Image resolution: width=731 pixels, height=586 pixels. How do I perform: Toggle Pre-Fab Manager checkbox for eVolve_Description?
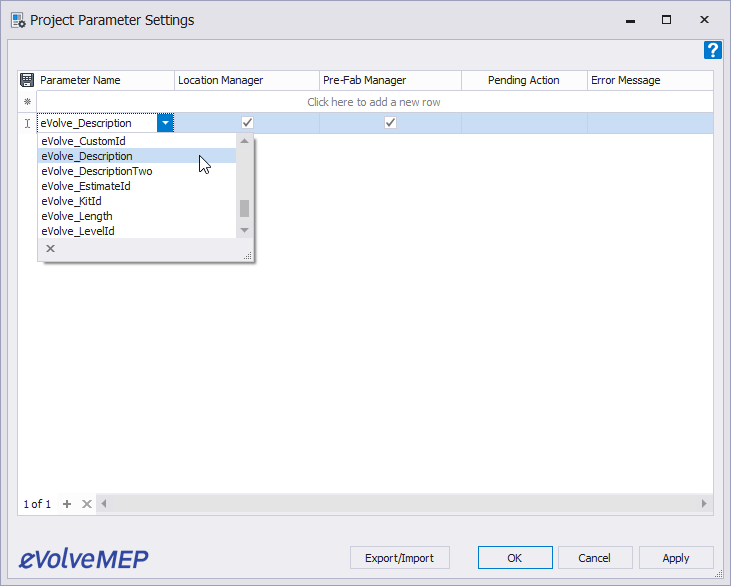(390, 123)
